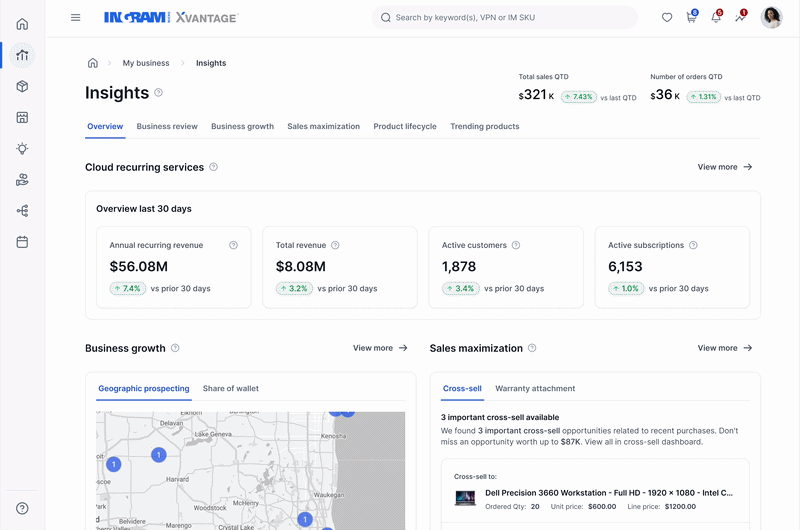Open the calendar icon in sidebar

point(22,242)
